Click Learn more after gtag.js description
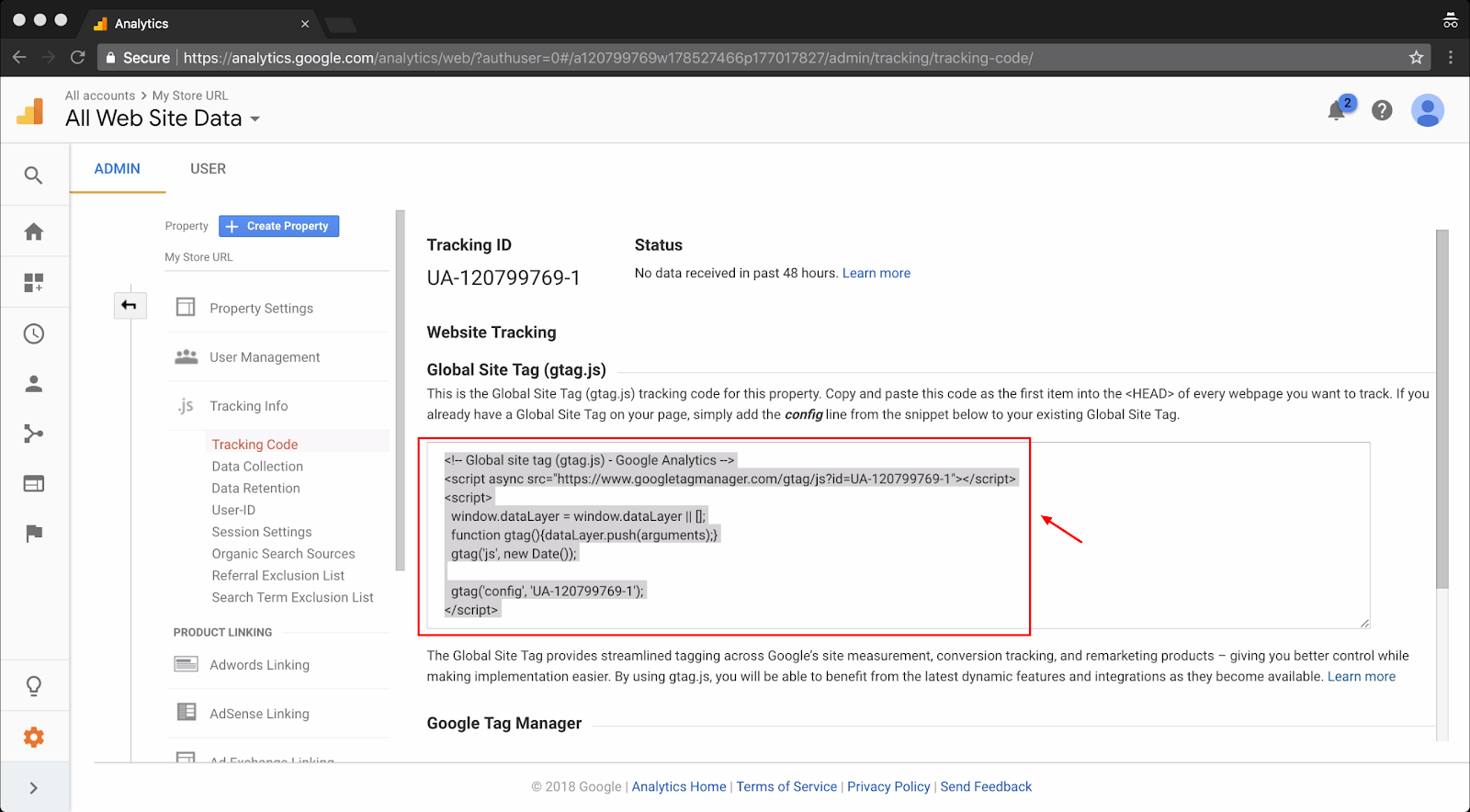This screenshot has width=1470, height=812. (x=1361, y=676)
